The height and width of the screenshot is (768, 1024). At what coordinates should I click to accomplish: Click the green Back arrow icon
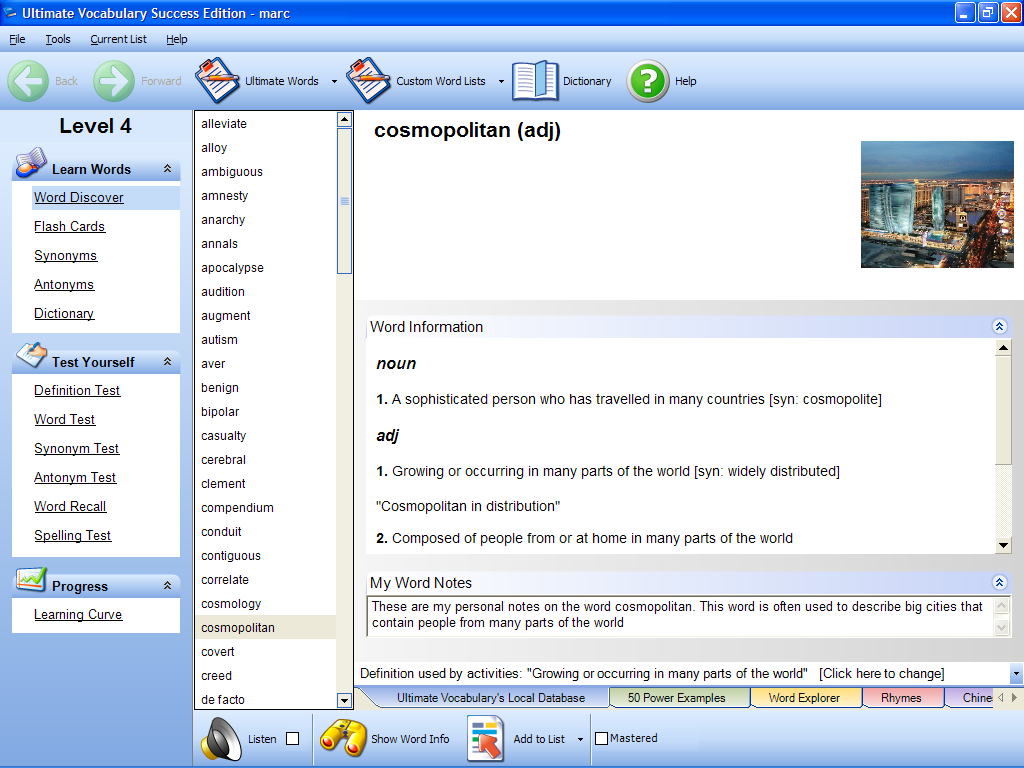tap(28, 81)
